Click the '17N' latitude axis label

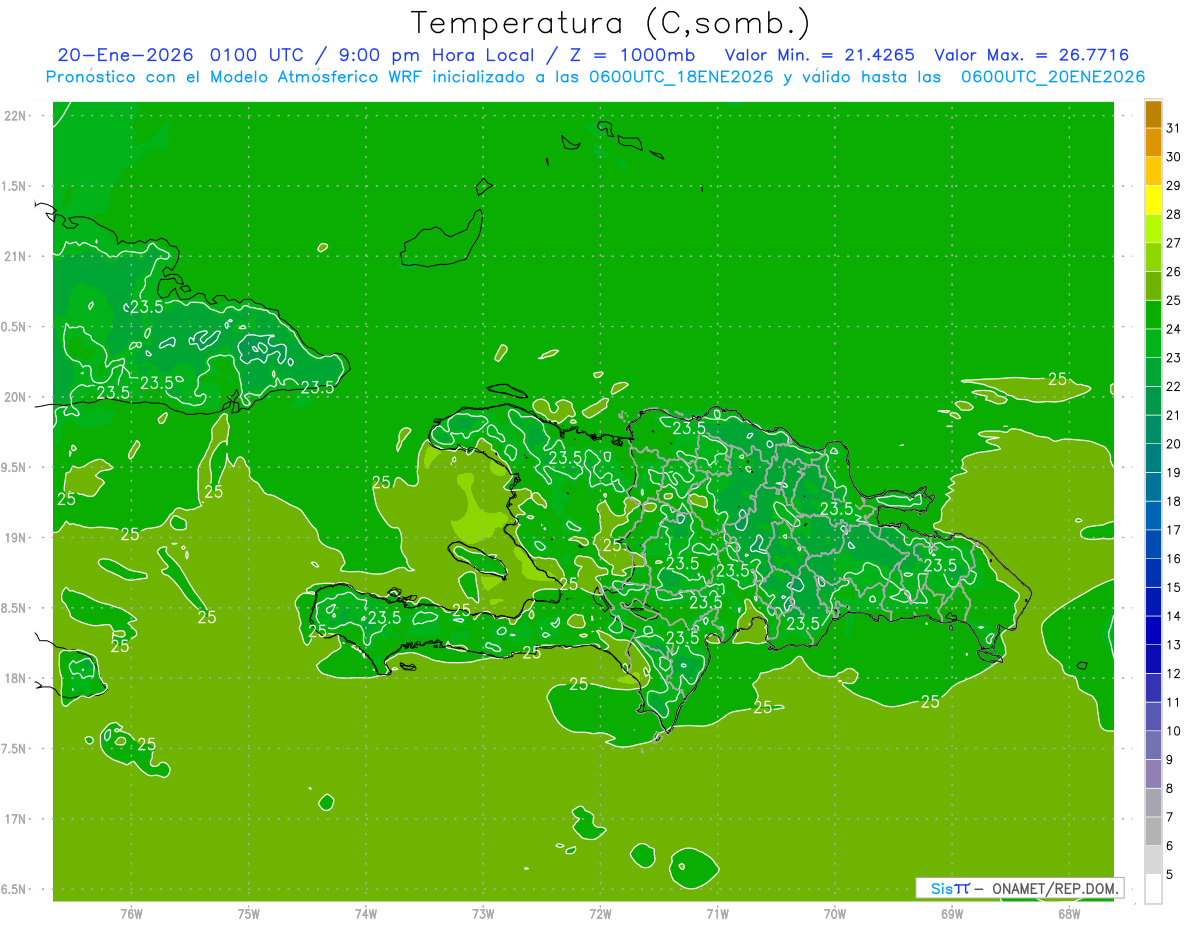15,819
